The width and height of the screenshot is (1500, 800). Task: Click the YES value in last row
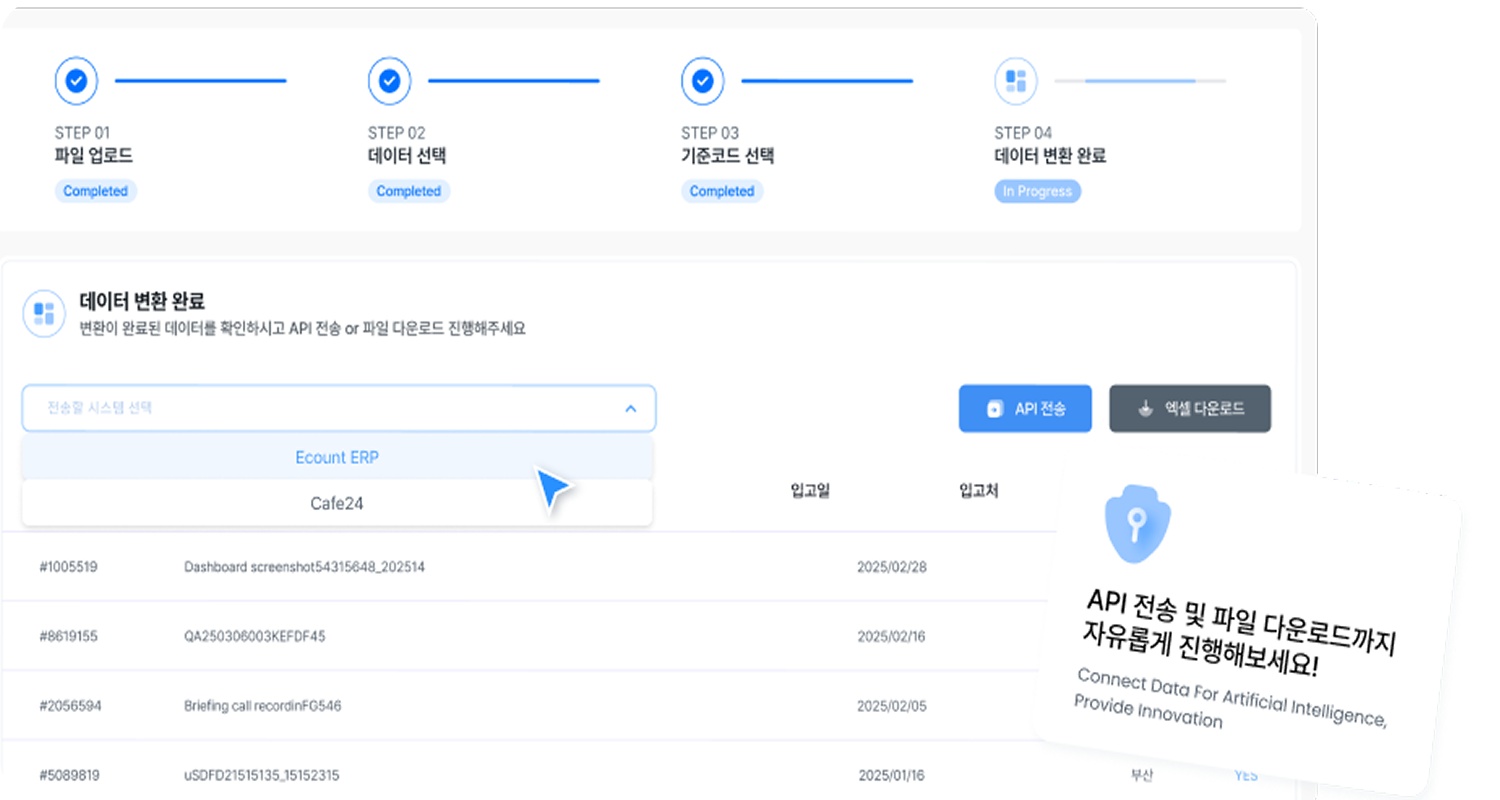(1246, 775)
